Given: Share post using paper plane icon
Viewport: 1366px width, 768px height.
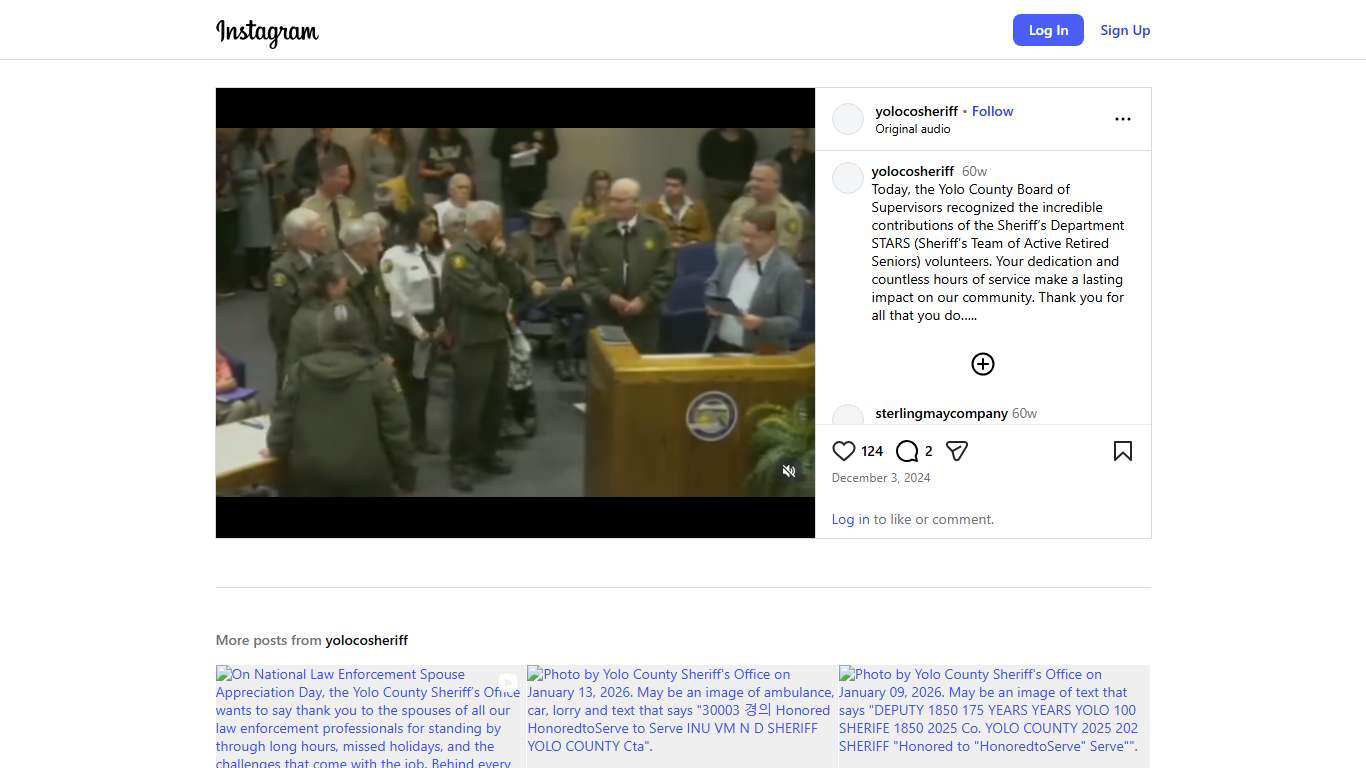Looking at the screenshot, I should [x=957, y=451].
